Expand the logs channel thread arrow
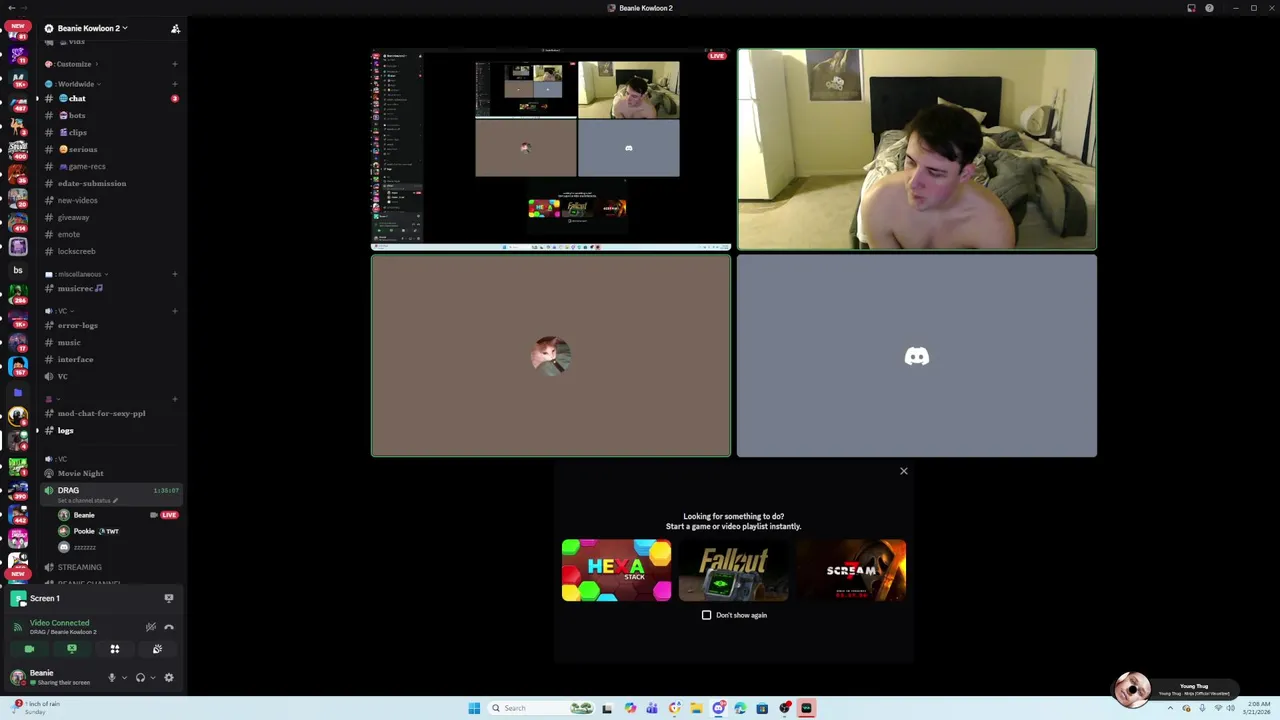Image resolution: width=1280 pixels, height=720 pixels. coord(38,430)
